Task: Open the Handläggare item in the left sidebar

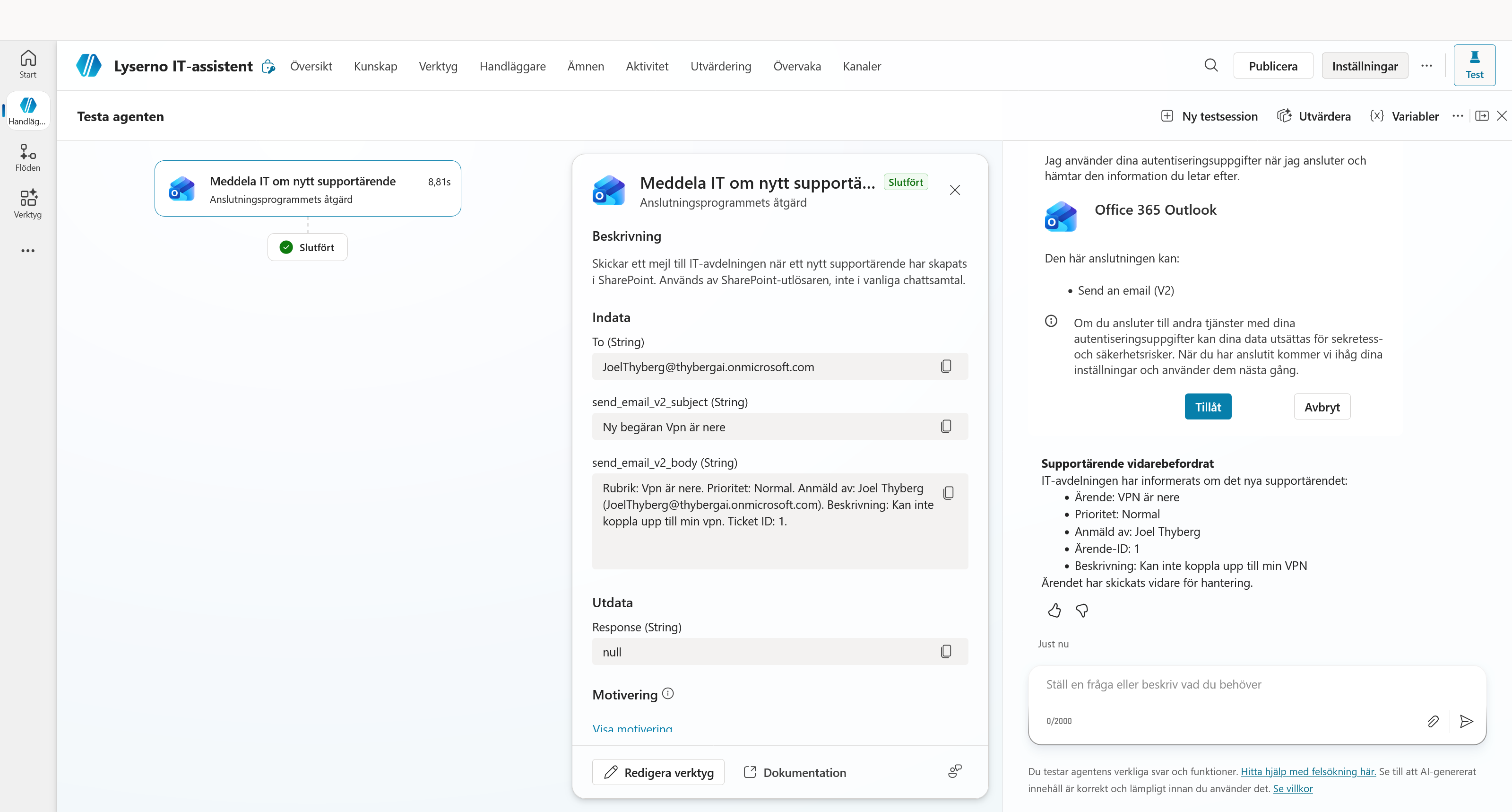Action: point(27,110)
